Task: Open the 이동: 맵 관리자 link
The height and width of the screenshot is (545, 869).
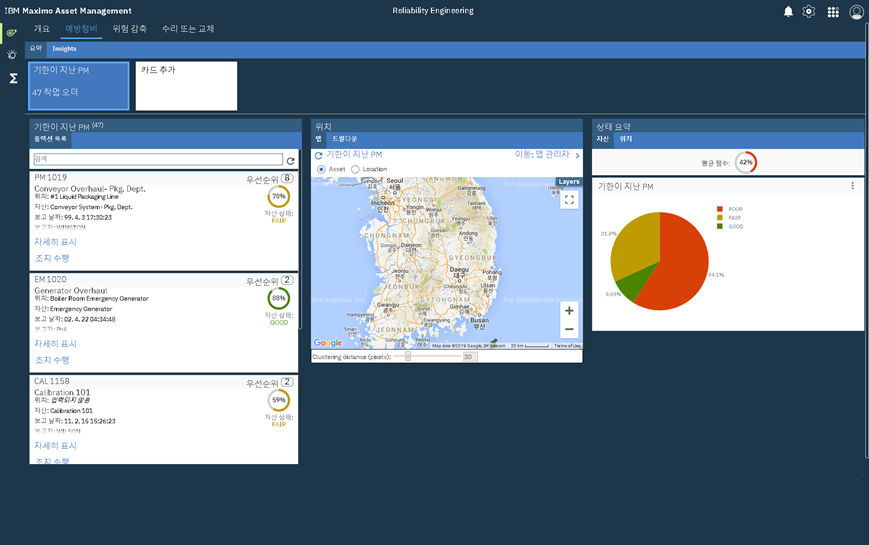Action: pos(542,155)
